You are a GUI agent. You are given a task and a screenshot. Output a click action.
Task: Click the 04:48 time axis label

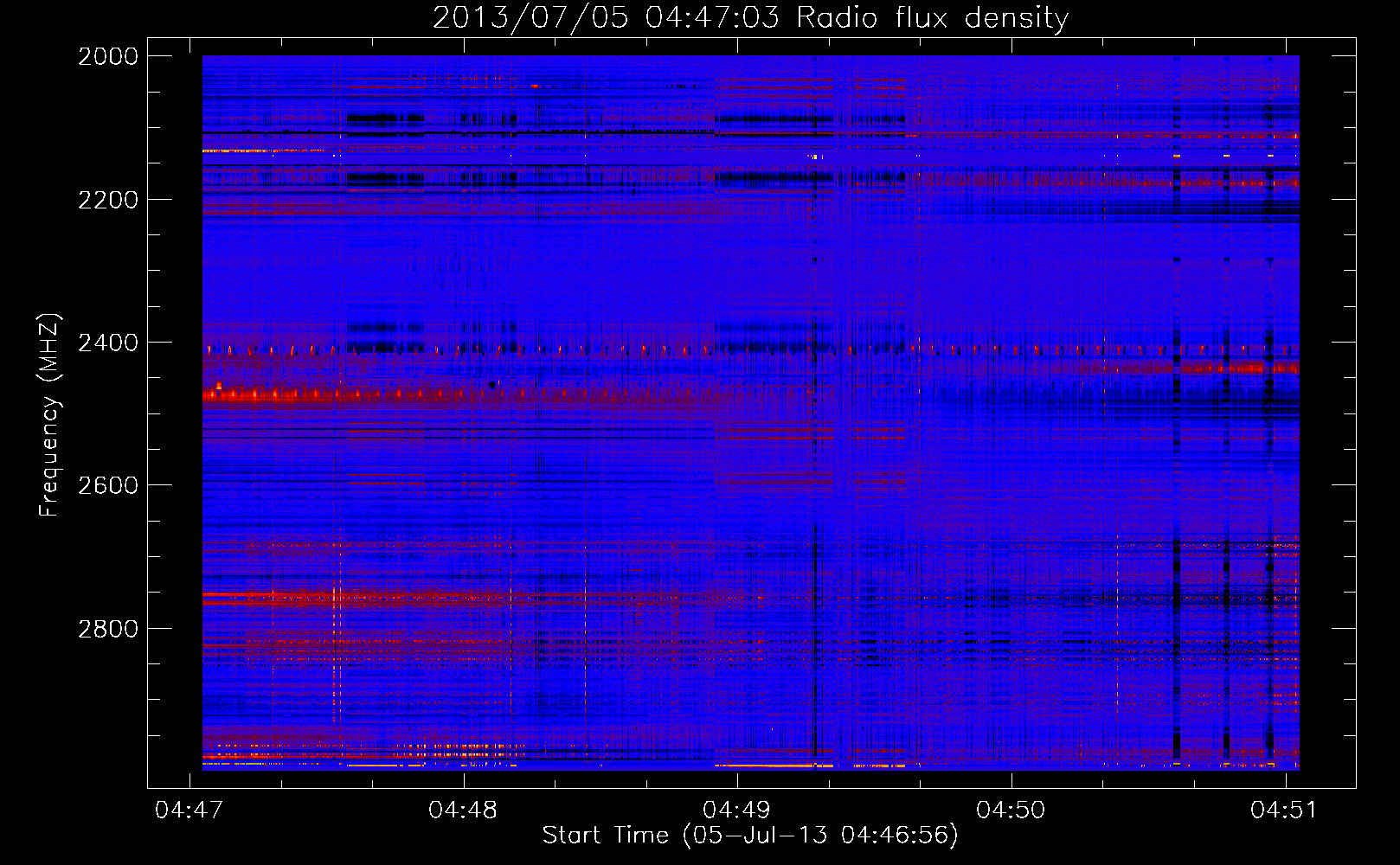[x=463, y=810]
